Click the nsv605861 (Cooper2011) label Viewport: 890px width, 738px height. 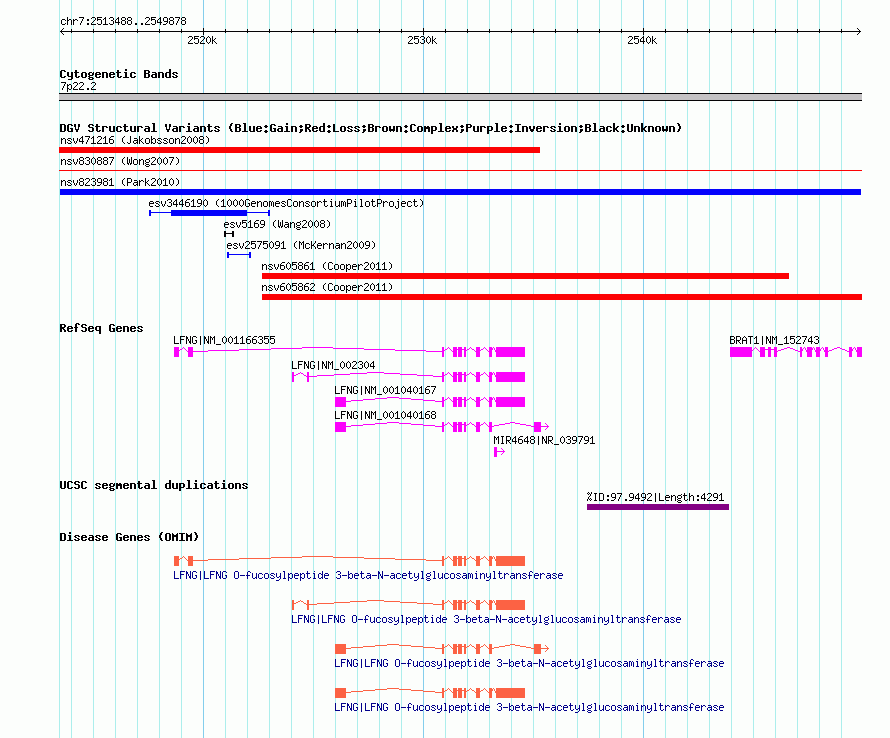pos(327,266)
